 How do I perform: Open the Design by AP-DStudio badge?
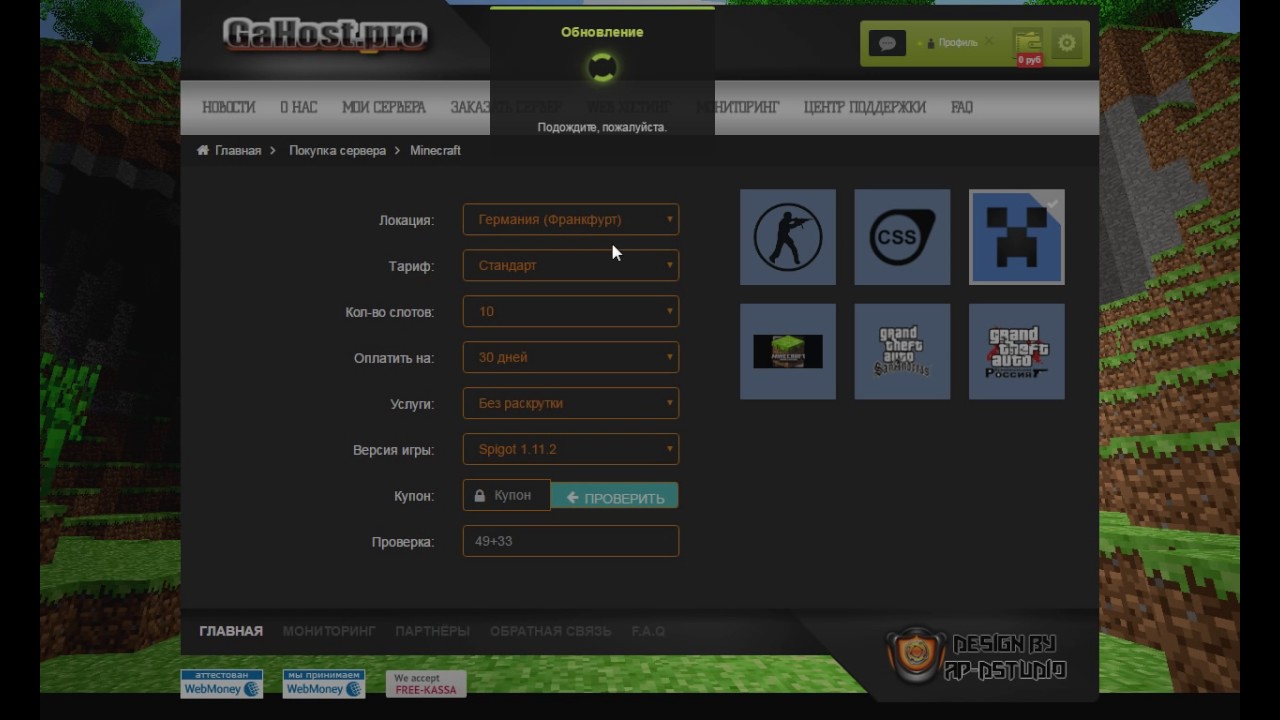coord(977,657)
